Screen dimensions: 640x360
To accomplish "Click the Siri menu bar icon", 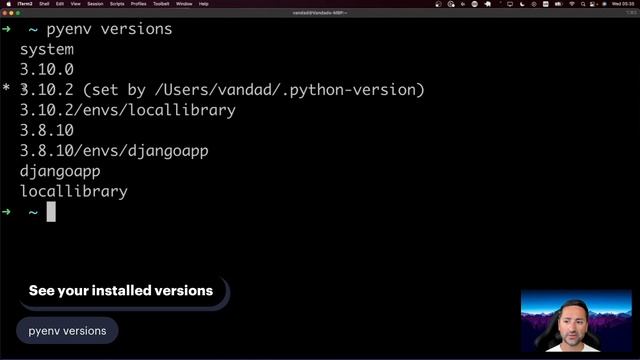I will point(604,4).
